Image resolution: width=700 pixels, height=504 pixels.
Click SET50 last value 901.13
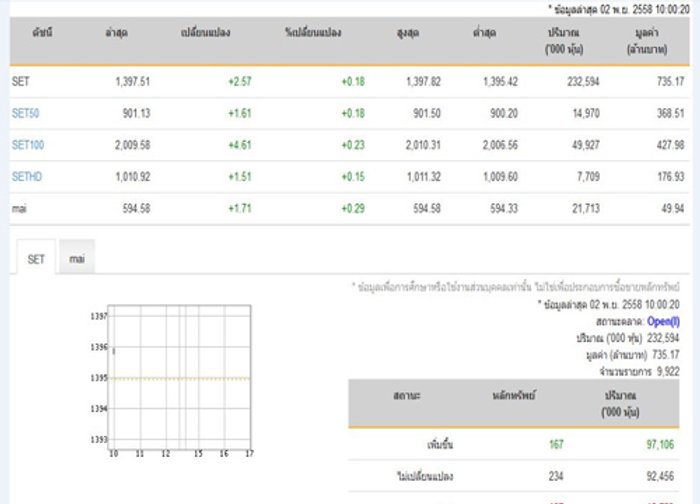coord(136,113)
